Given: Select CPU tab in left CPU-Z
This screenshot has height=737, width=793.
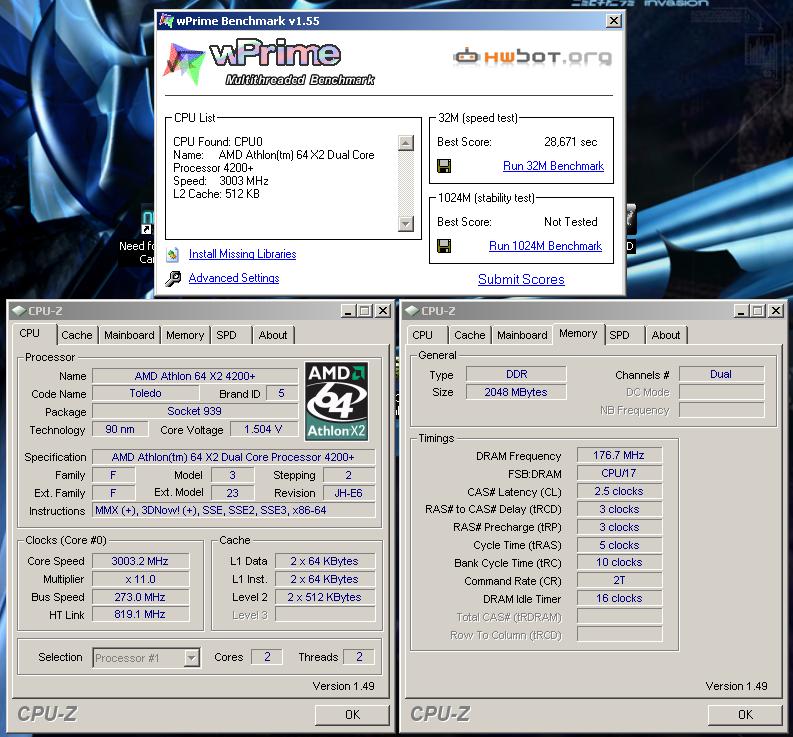Looking at the screenshot, I should click(29, 333).
